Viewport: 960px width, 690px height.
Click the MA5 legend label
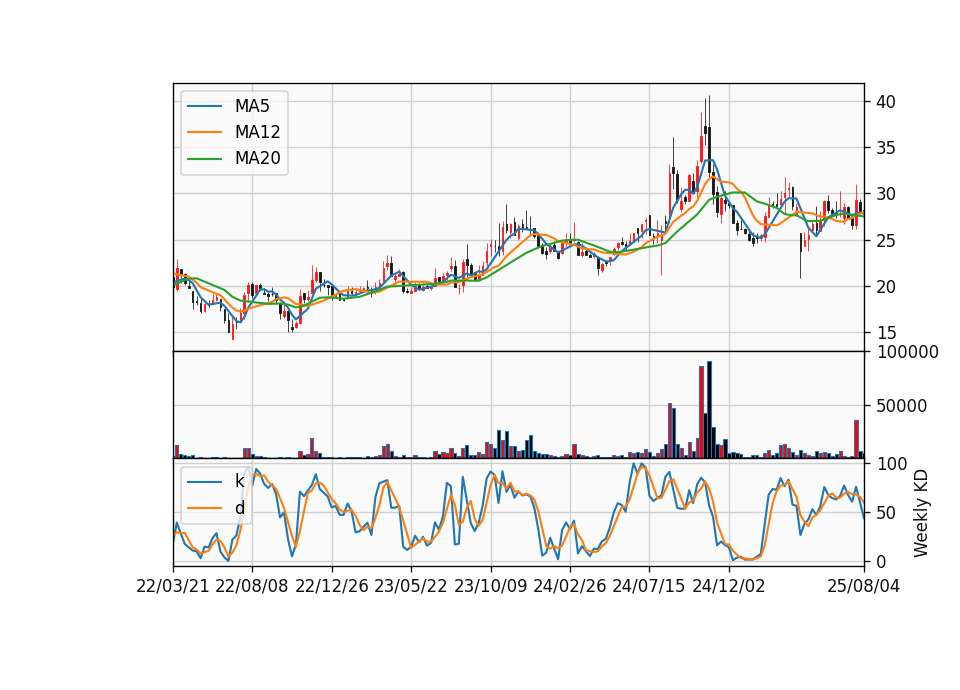(x=252, y=106)
